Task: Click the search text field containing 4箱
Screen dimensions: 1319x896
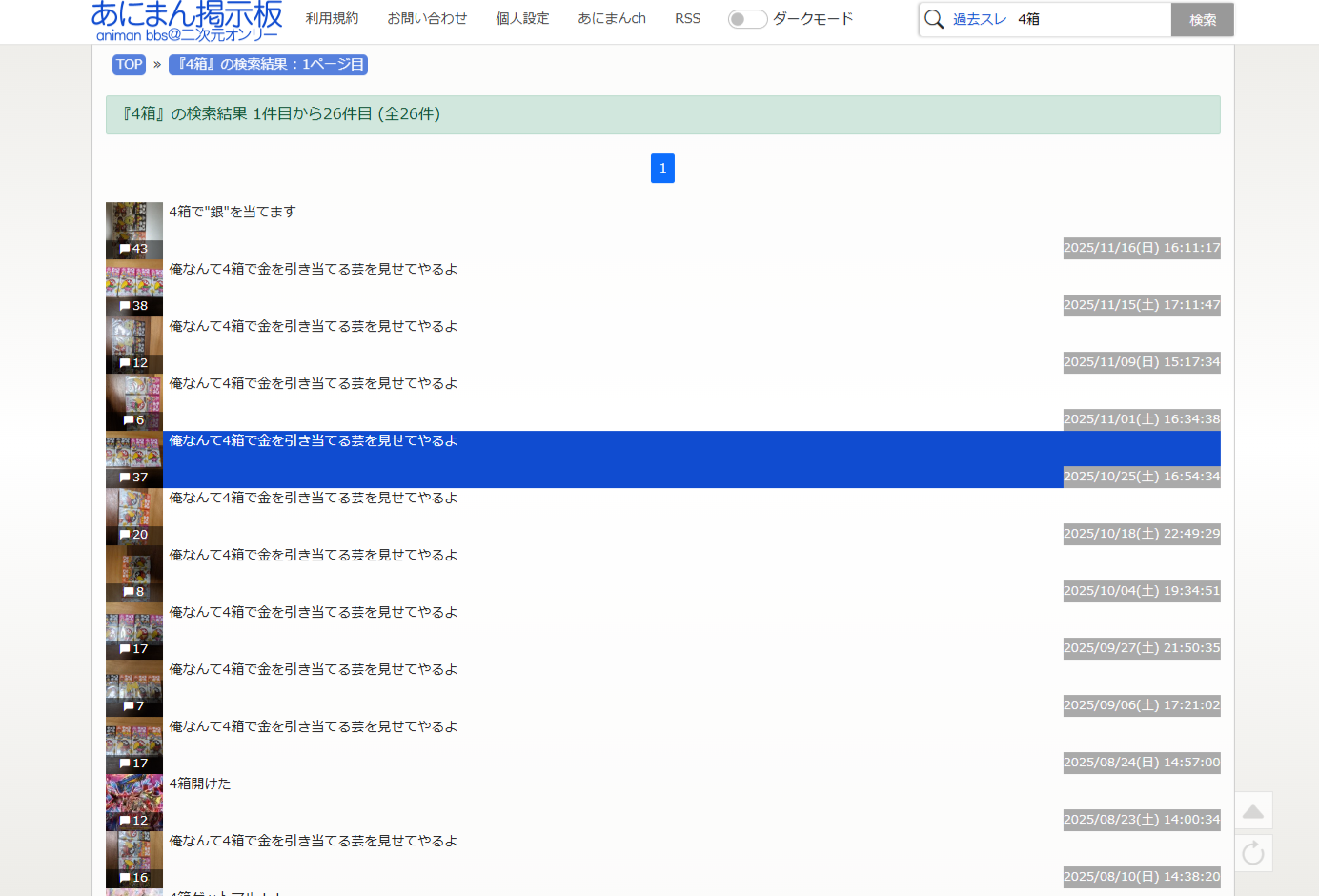Action: 1086,19
